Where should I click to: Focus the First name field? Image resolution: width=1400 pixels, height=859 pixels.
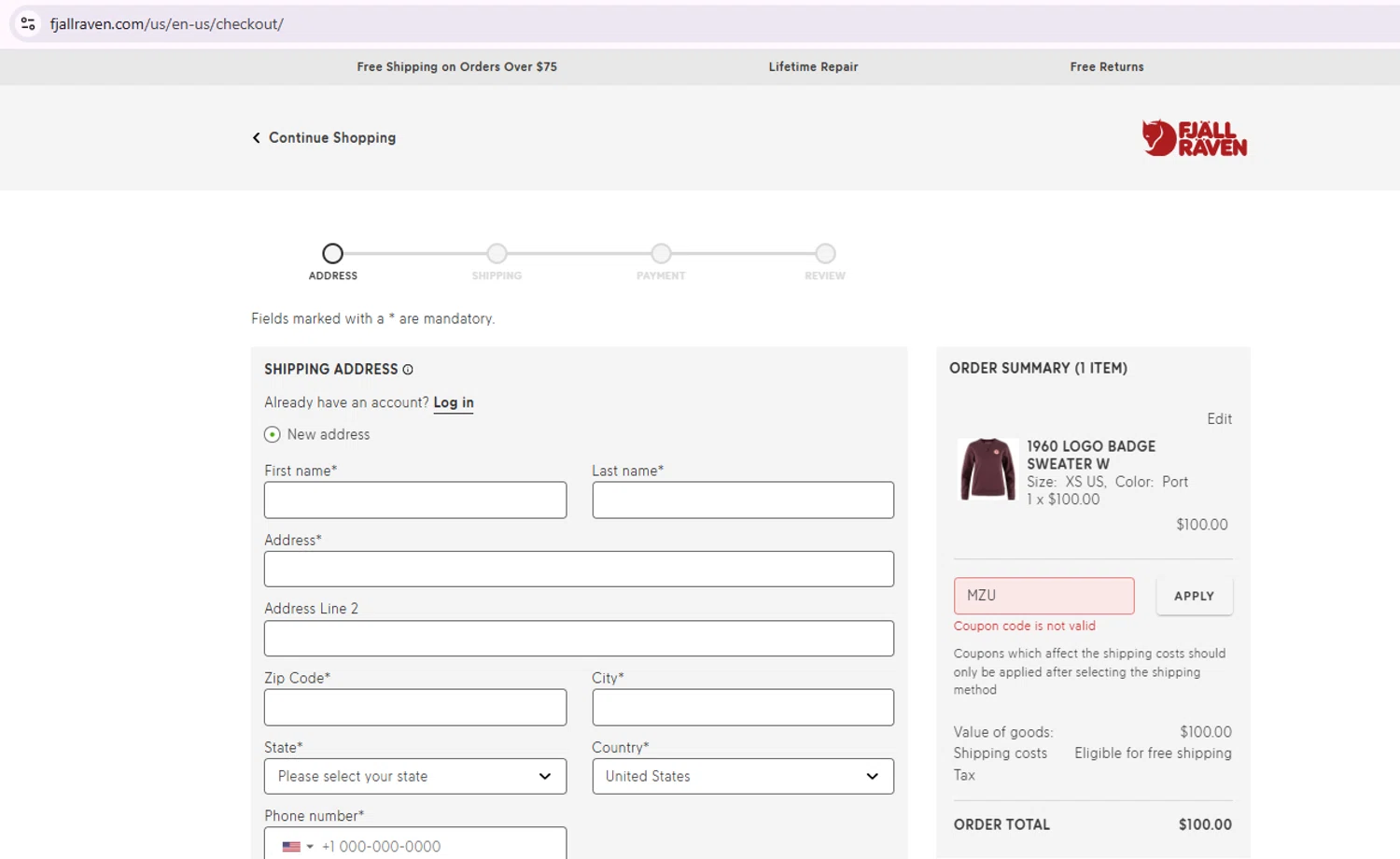coord(415,500)
